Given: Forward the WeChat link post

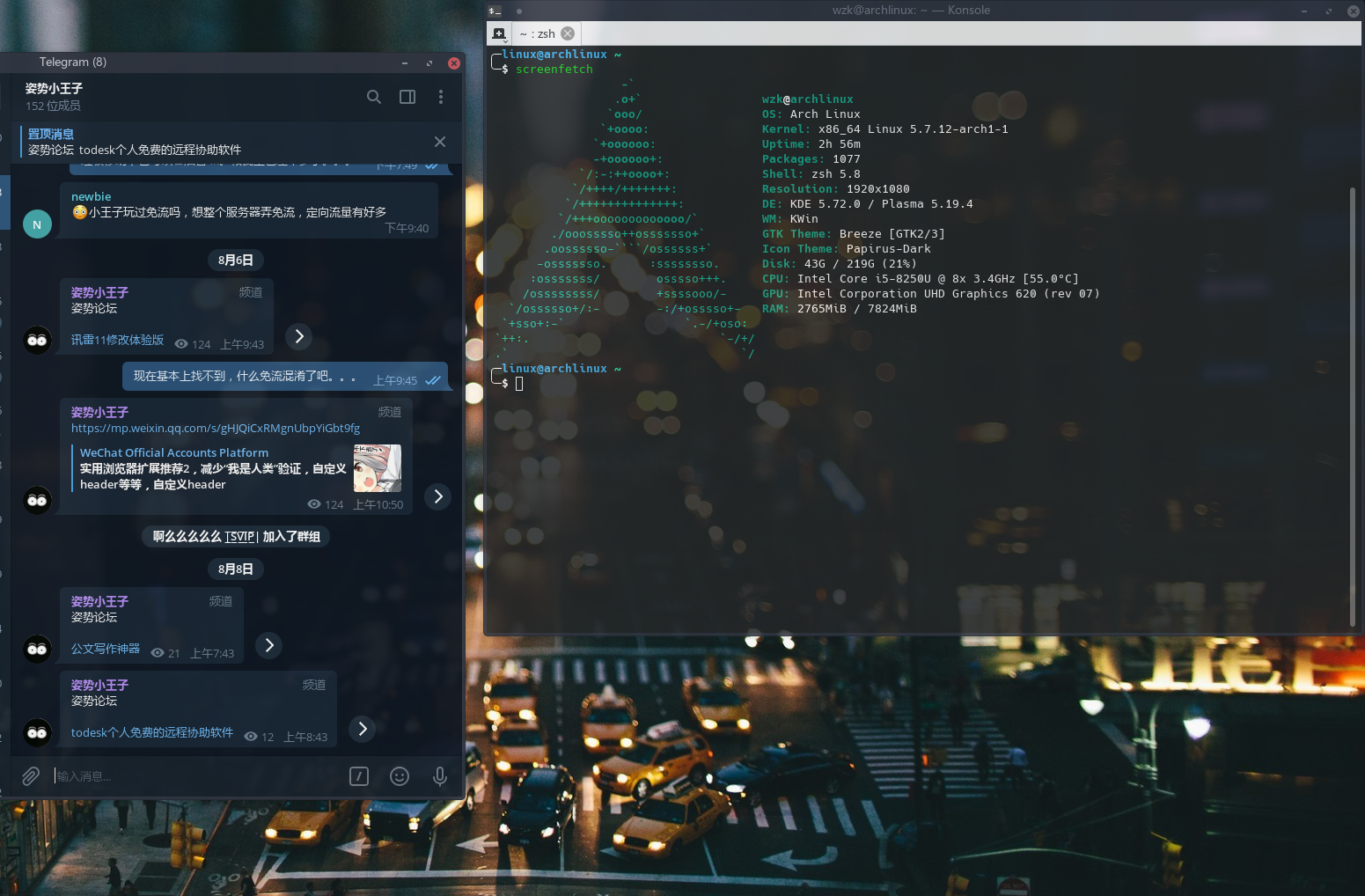Looking at the screenshot, I should point(438,496).
